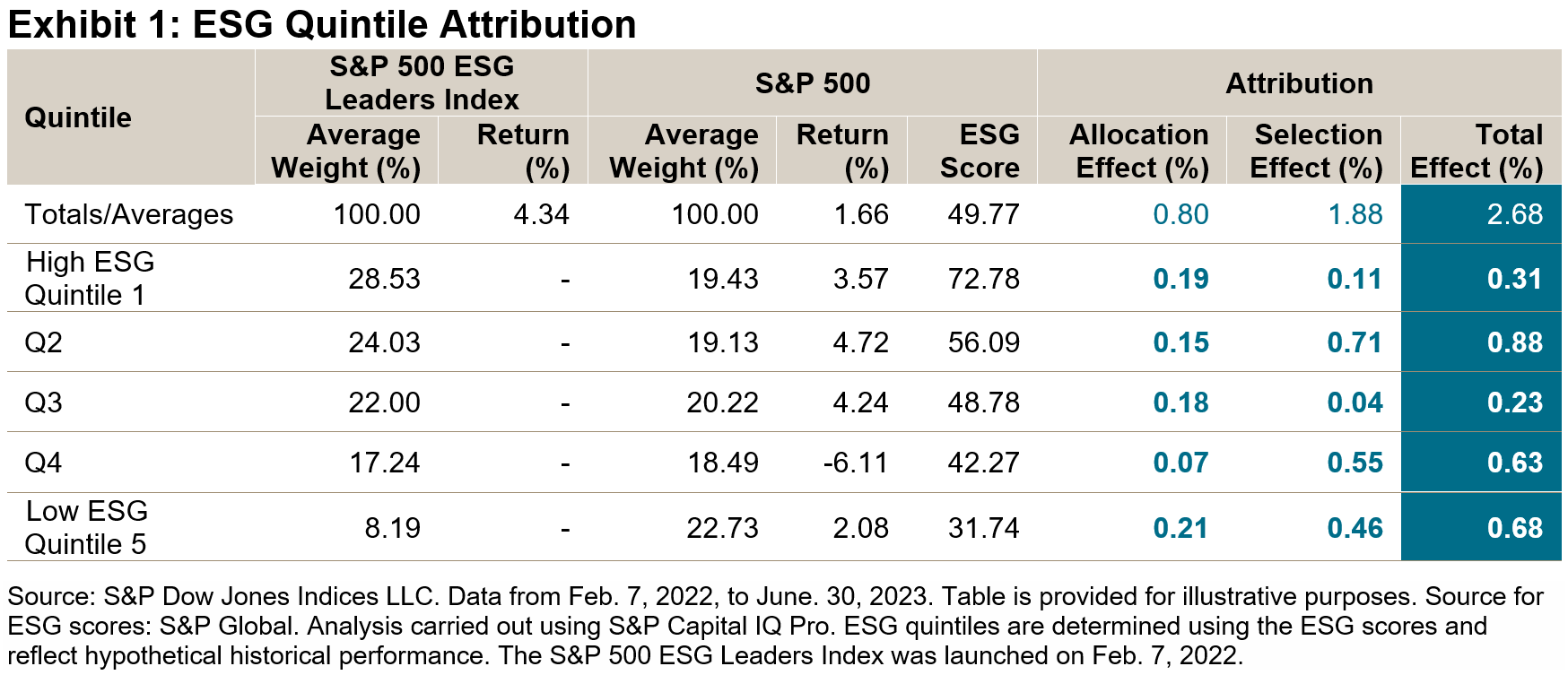Click the 28.53 average weight cell
Screen dimensions: 1568x675
[x=384, y=279]
